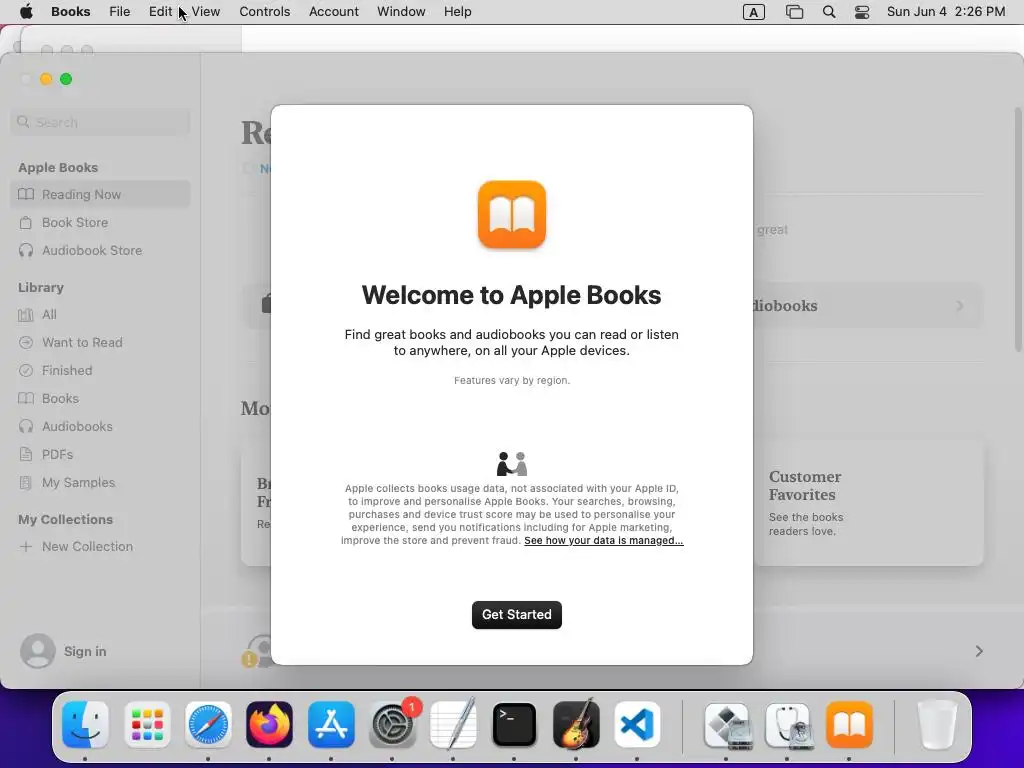This screenshot has height=768, width=1024.
Task: Click the date and time in menu bar
Action: (946, 12)
